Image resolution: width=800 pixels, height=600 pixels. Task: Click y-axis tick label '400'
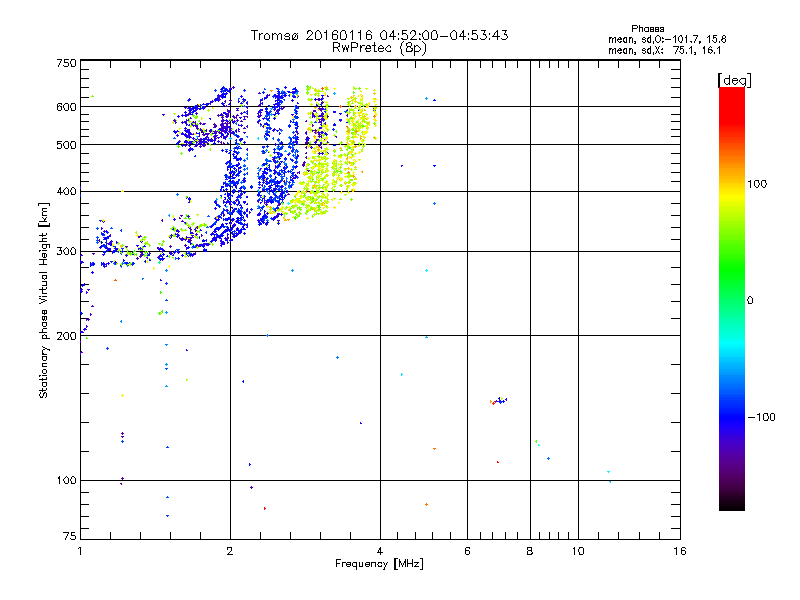coord(66,191)
